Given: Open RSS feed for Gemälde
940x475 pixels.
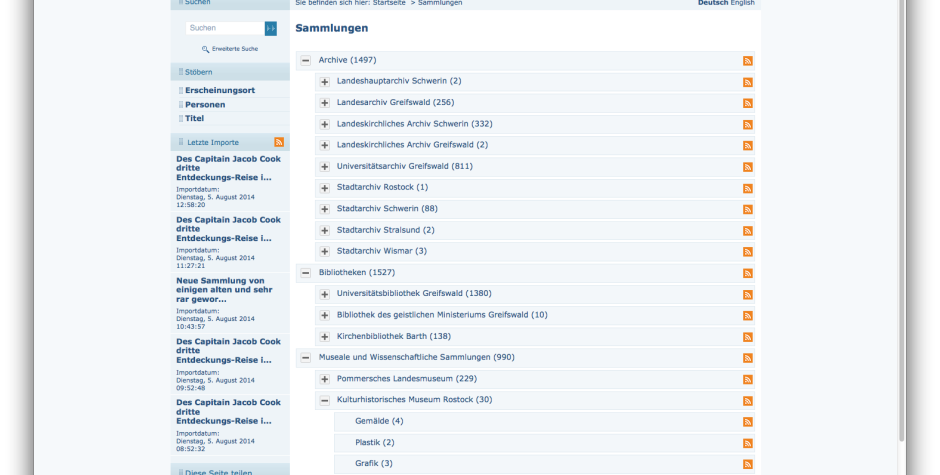Looking at the screenshot, I should coord(748,422).
